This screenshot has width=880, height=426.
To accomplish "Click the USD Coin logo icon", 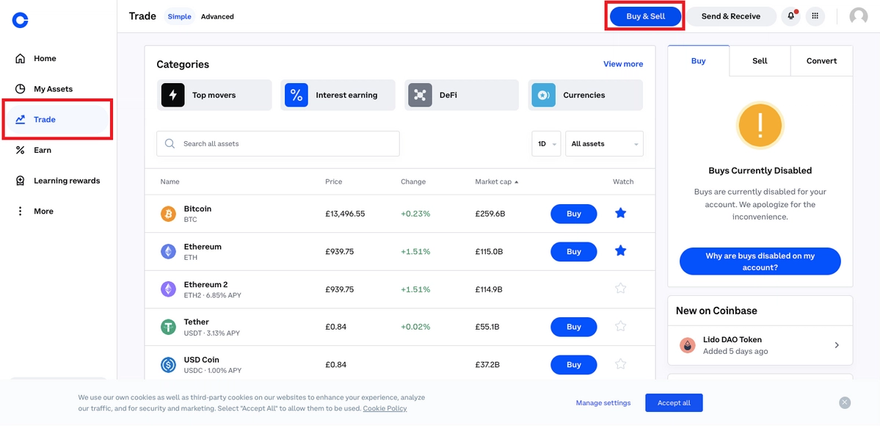I will [x=168, y=365].
